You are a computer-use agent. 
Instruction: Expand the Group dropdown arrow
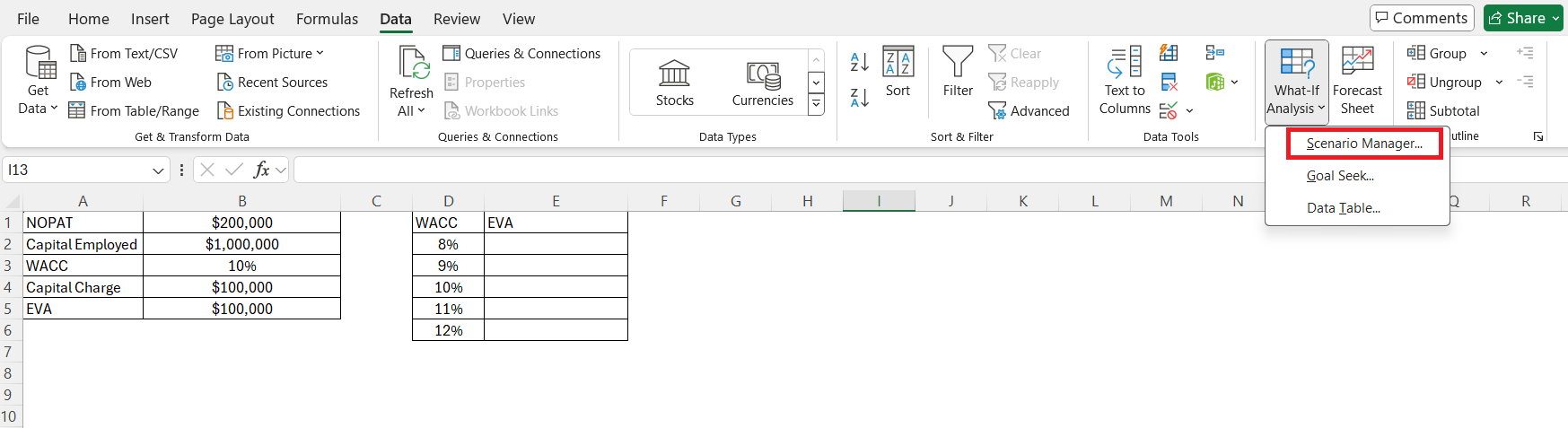1484,54
